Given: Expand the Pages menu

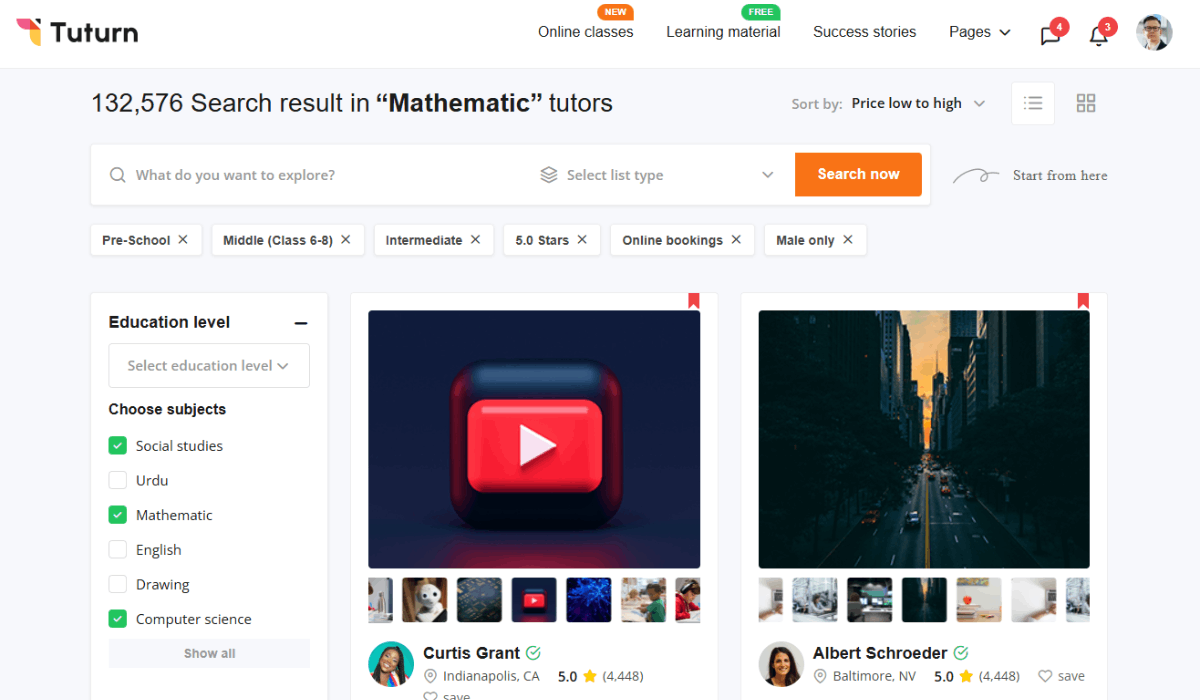Looking at the screenshot, I should (980, 32).
